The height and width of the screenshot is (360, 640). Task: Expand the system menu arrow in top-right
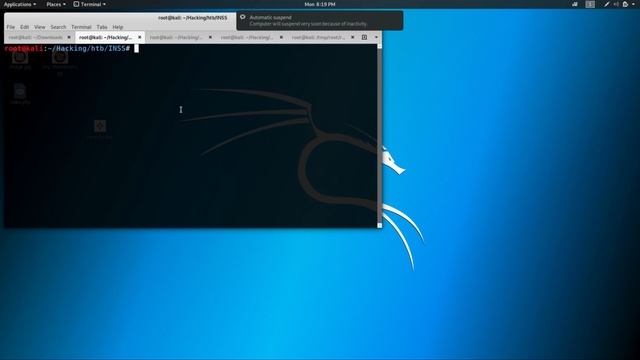(x=633, y=4)
